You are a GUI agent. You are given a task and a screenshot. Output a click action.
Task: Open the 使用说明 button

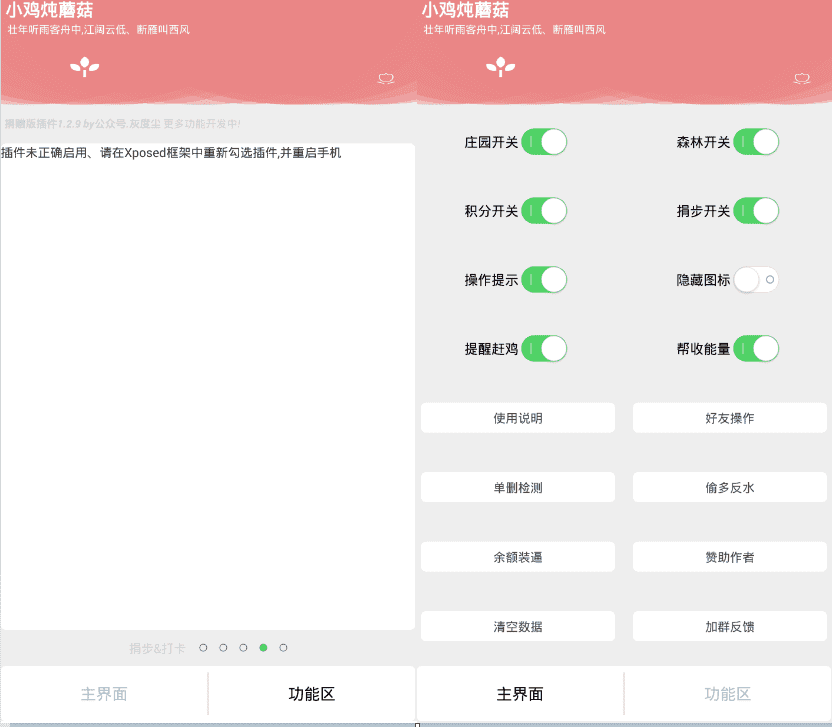point(518,418)
